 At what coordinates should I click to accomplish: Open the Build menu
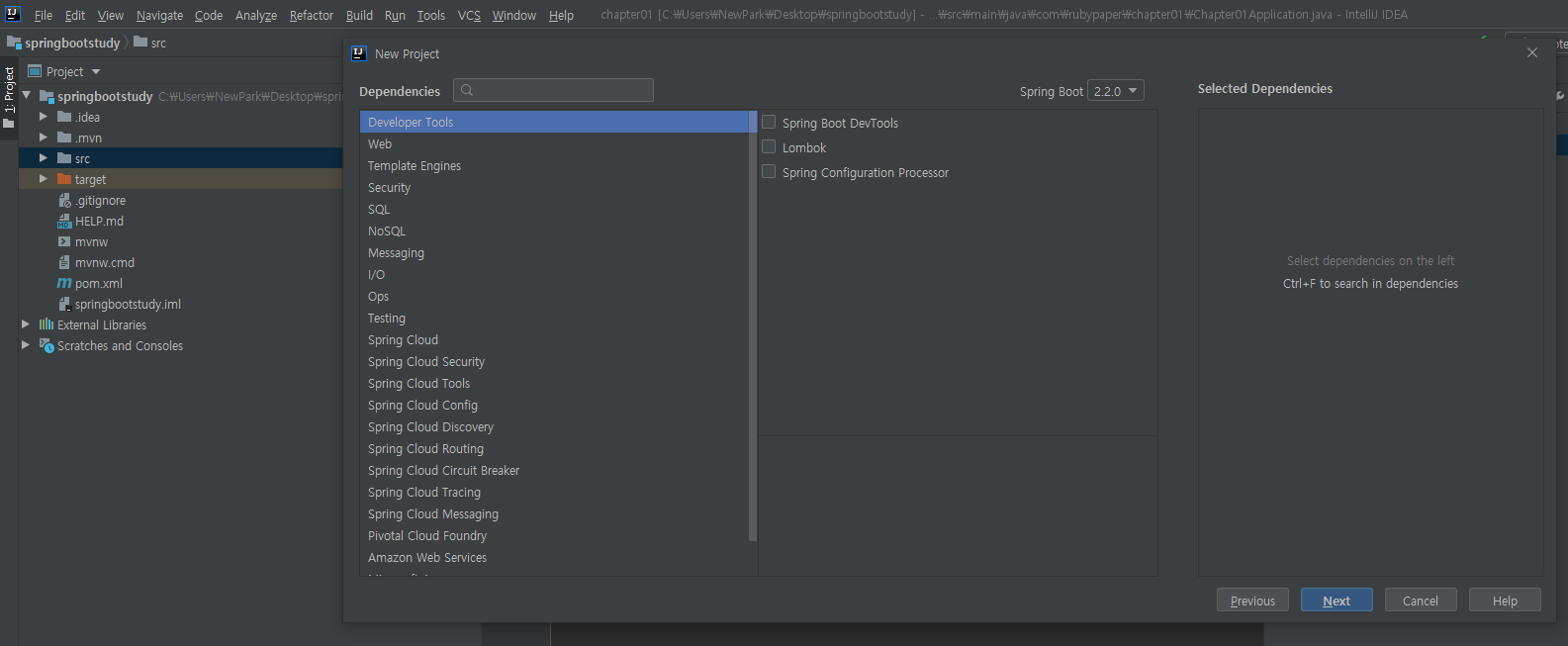(x=359, y=15)
